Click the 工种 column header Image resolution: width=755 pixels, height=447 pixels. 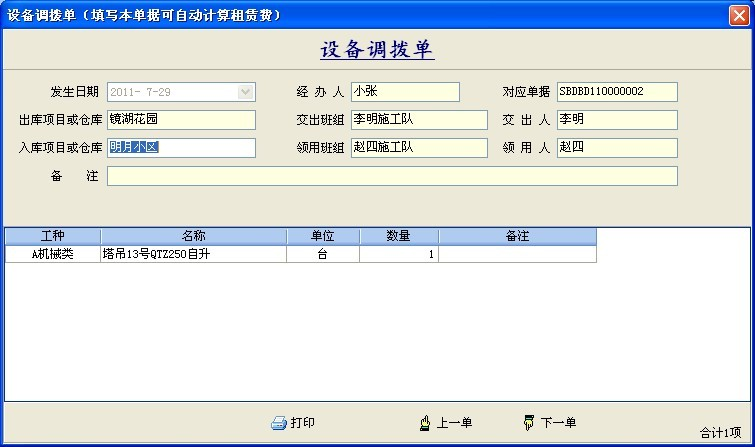[x=53, y=236]
